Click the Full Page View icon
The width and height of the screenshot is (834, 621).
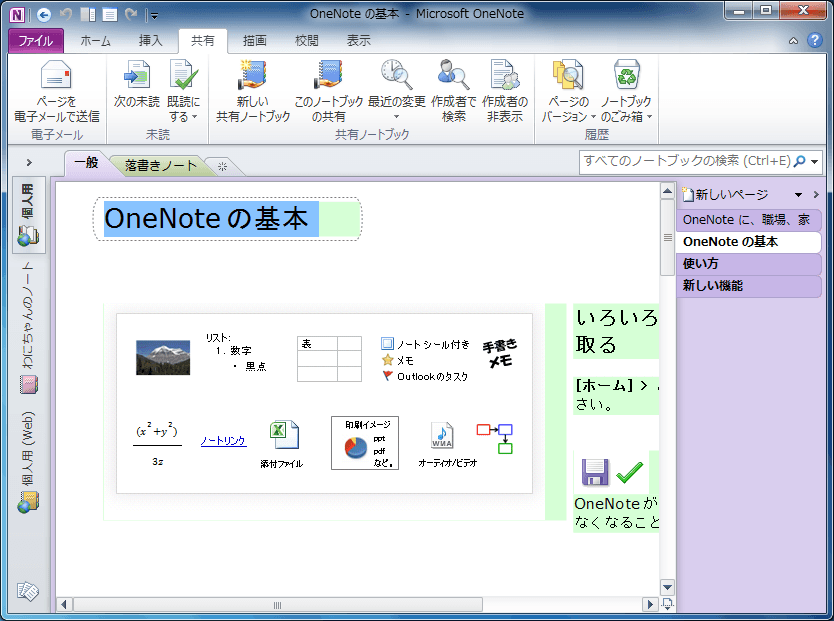110,14
